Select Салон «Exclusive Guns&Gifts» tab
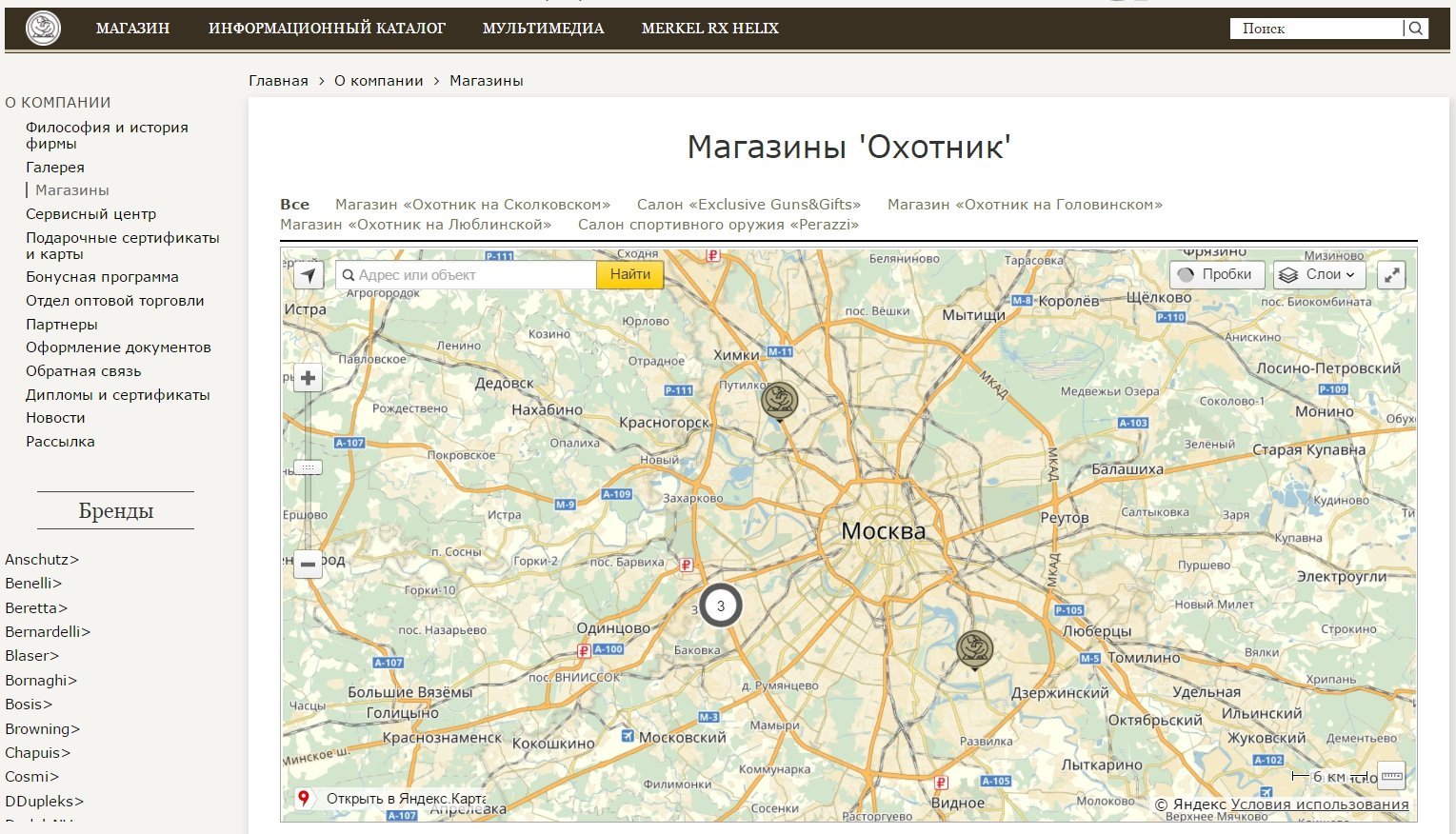The width and height of the screenshot is (1456, 834). click(x=748, y=204)
